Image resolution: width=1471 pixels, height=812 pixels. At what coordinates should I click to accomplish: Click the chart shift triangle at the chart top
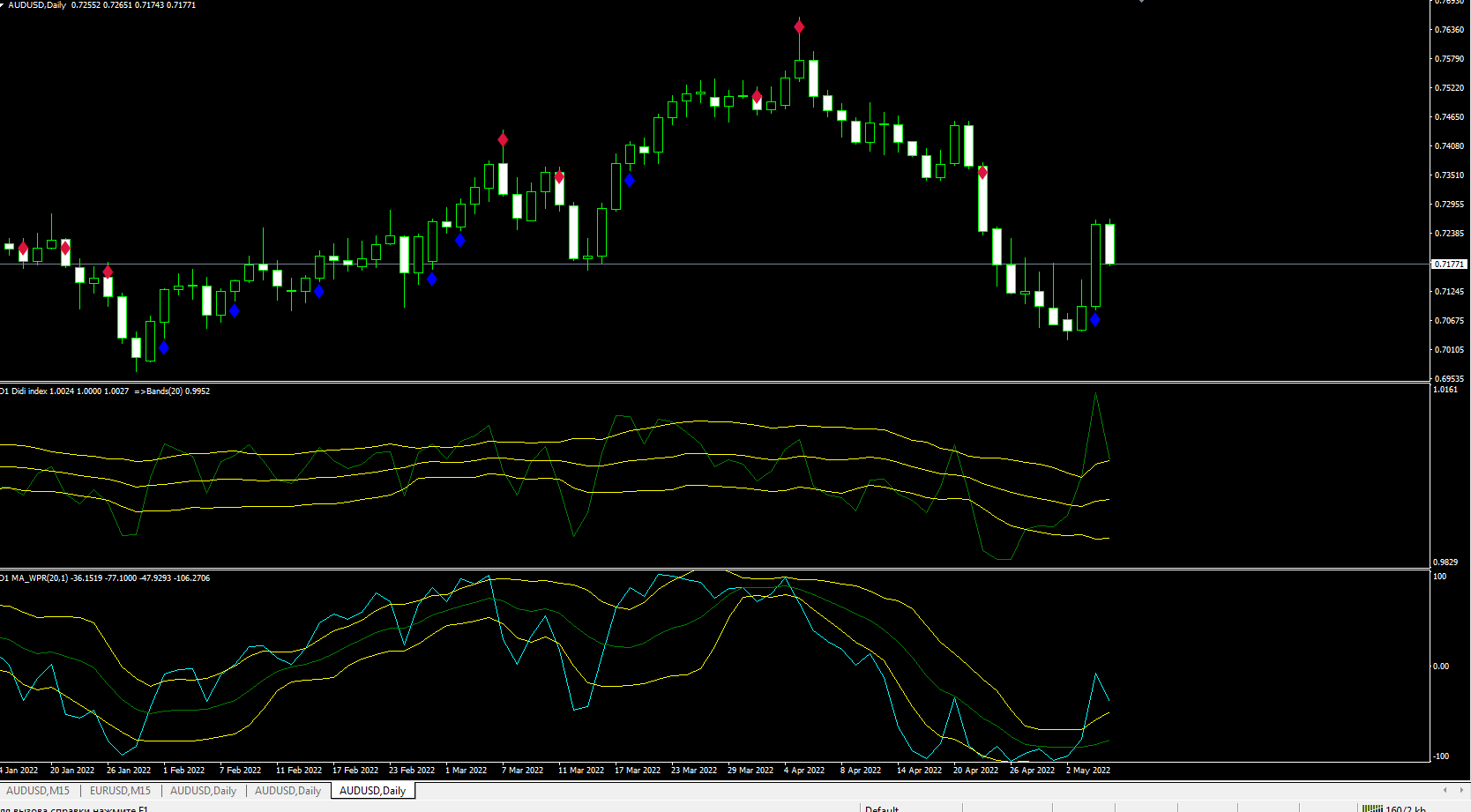tap(1141, 2)
